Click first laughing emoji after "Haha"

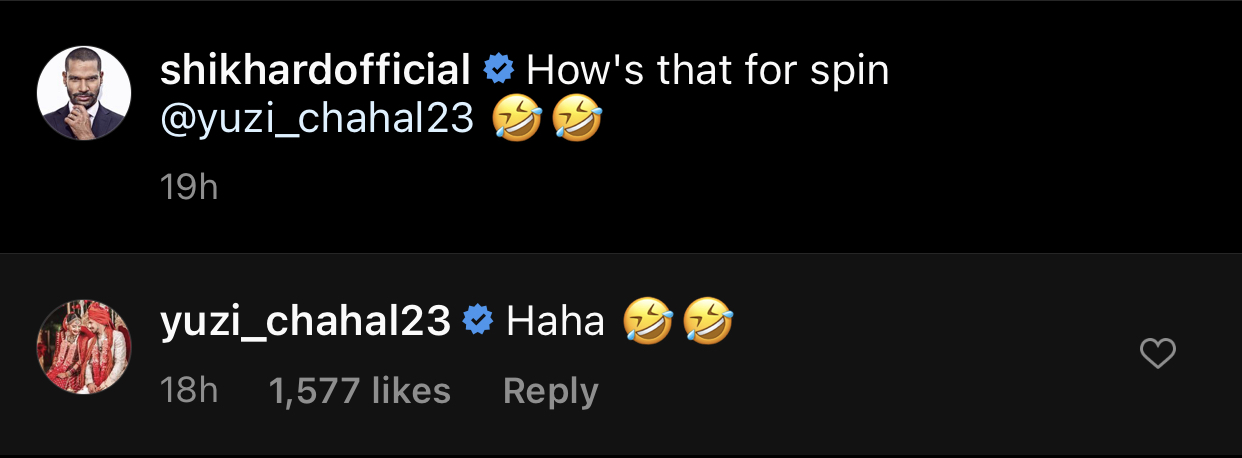point(647,322)
